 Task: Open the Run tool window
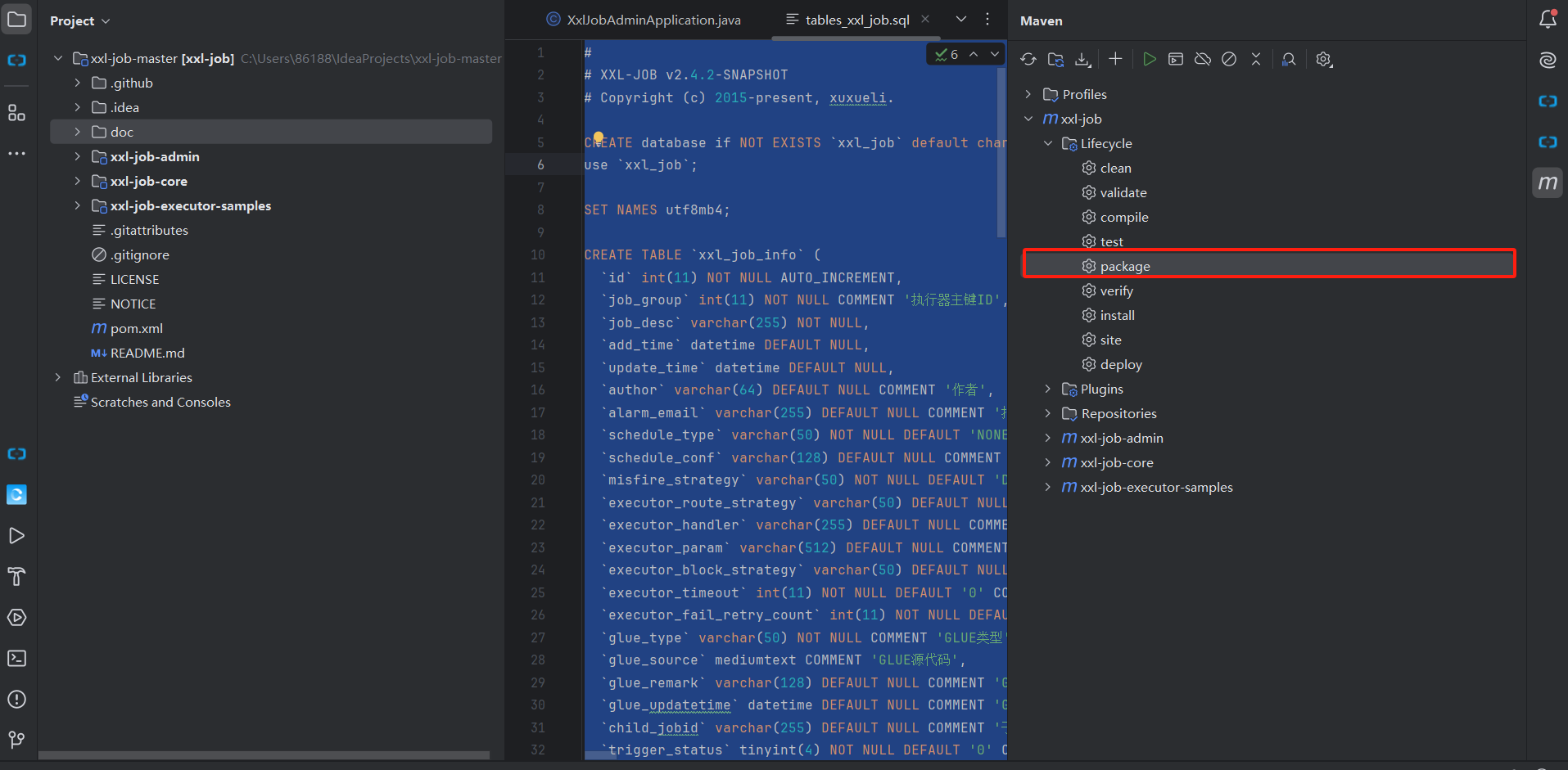click(16, 536)
